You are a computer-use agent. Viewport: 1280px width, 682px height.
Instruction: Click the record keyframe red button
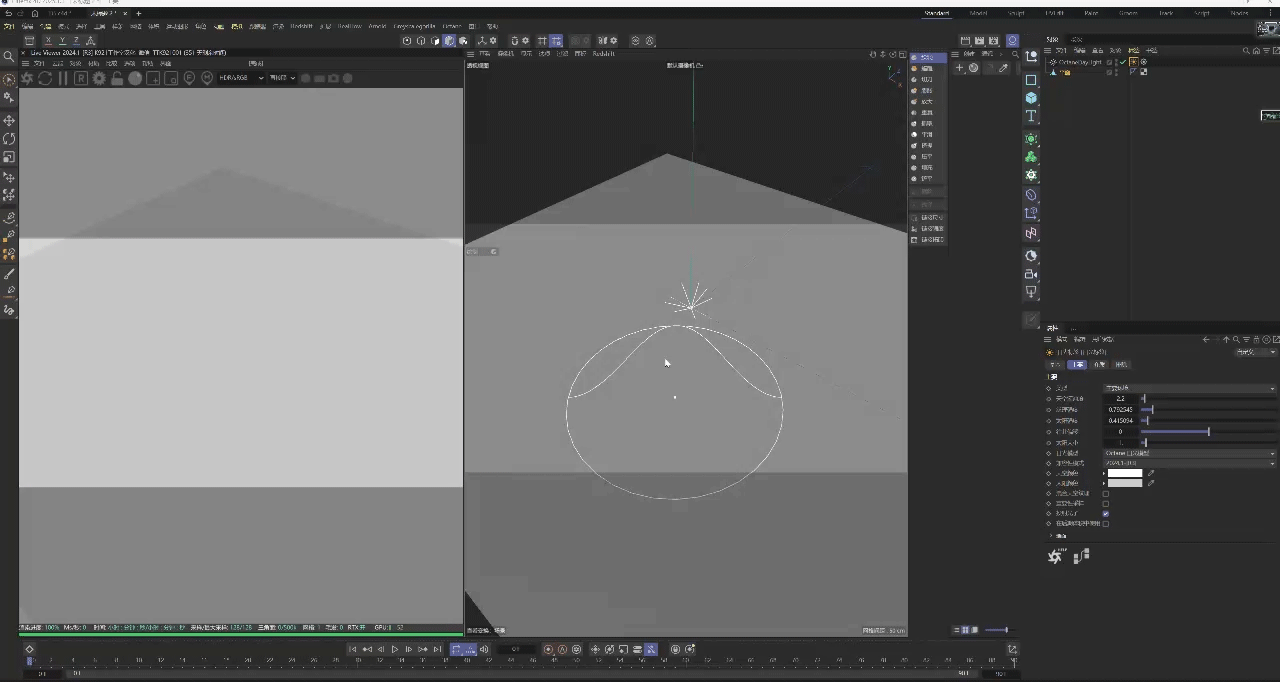point(548,650)
